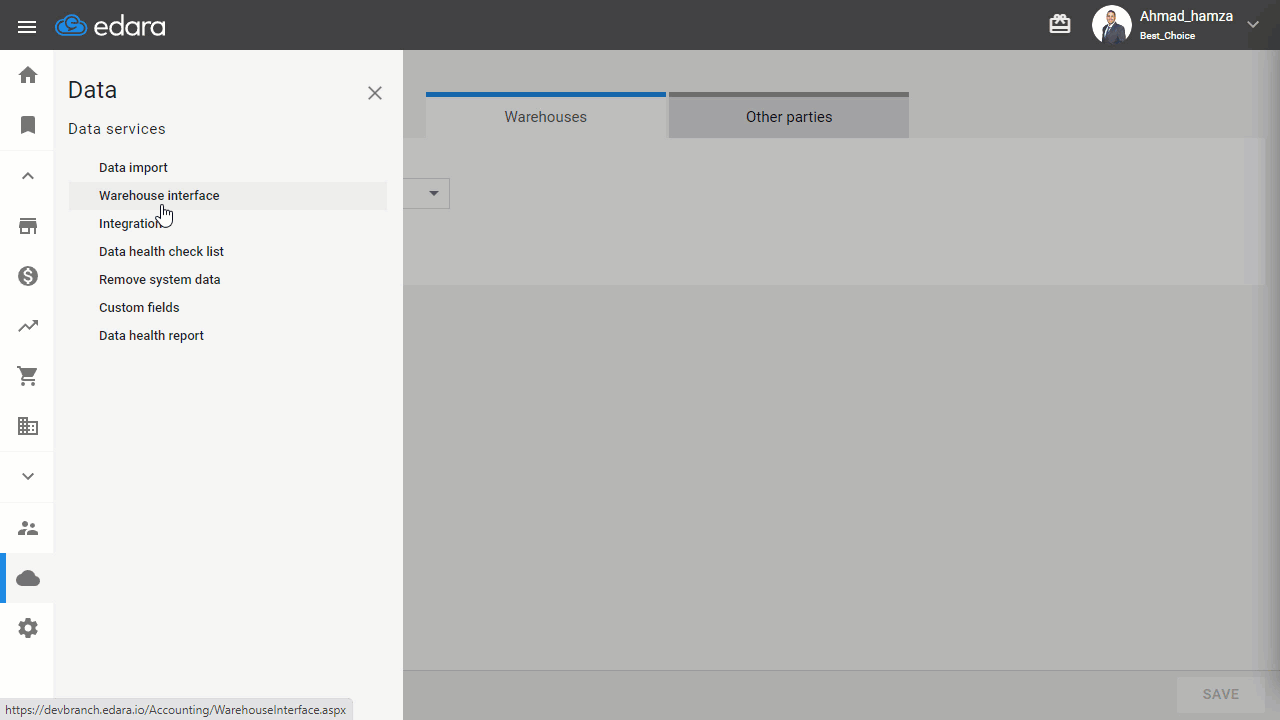Switch to the Warehouses tab
The width and height of the screenshot is (1280, 720).
click(x=546, y=116)
